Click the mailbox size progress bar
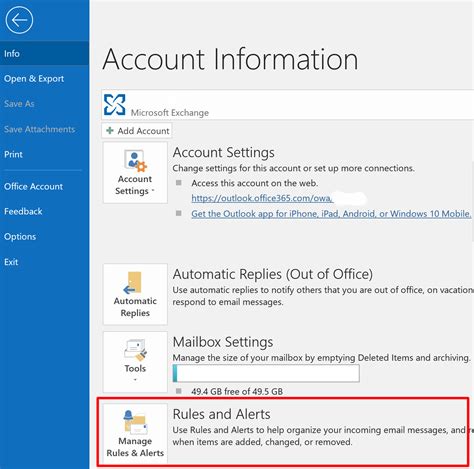Viewport: 474px width, 469px height. point(266,373)
